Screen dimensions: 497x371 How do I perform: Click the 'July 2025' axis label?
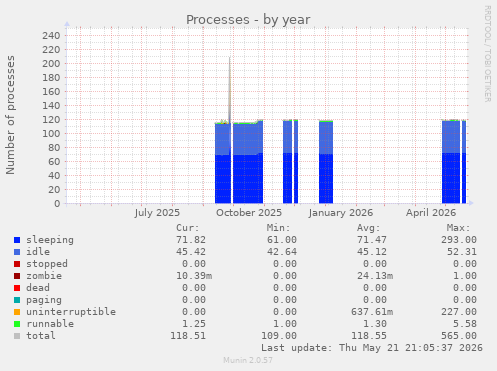tap(157, 213)
